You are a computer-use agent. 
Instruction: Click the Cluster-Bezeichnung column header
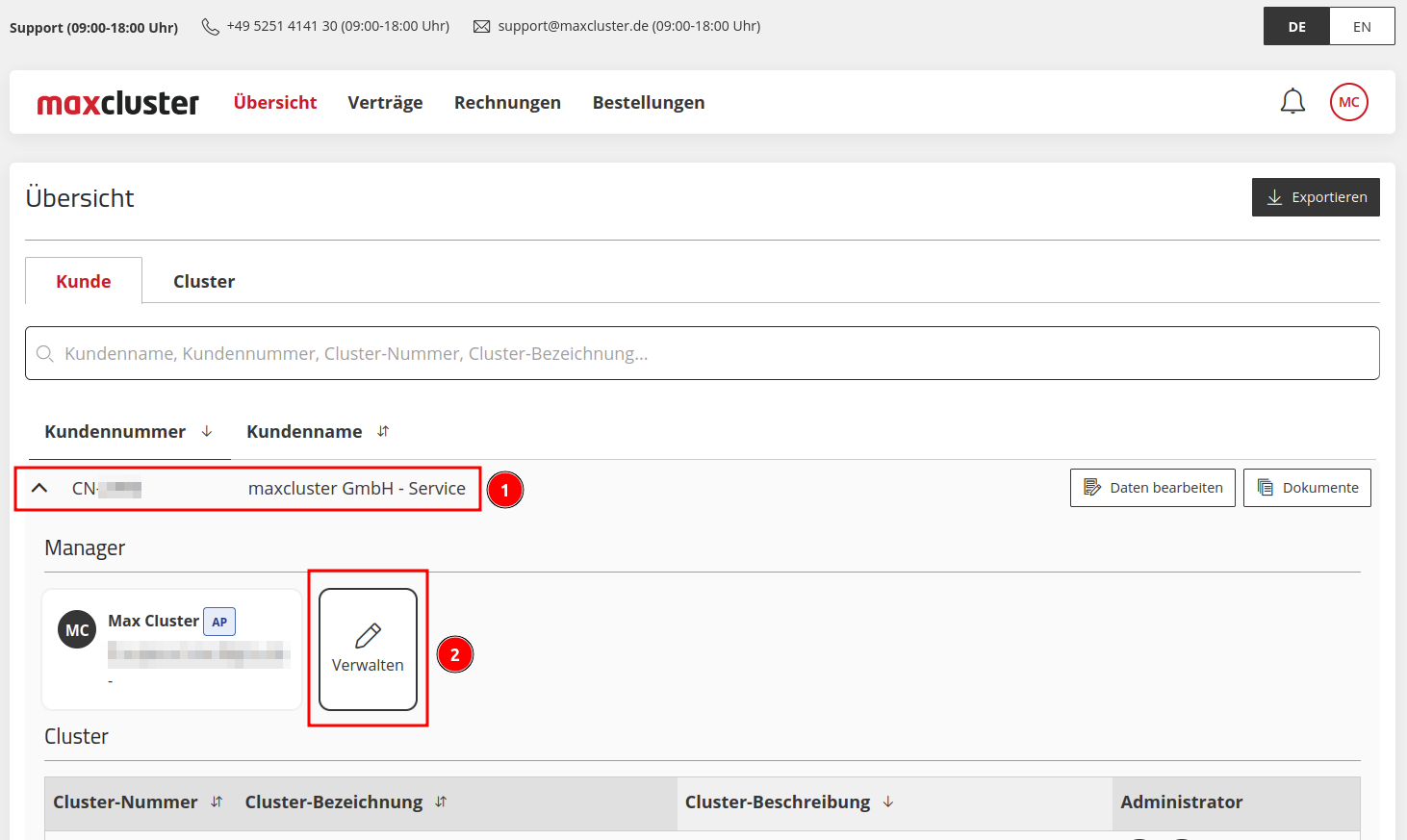334,802
